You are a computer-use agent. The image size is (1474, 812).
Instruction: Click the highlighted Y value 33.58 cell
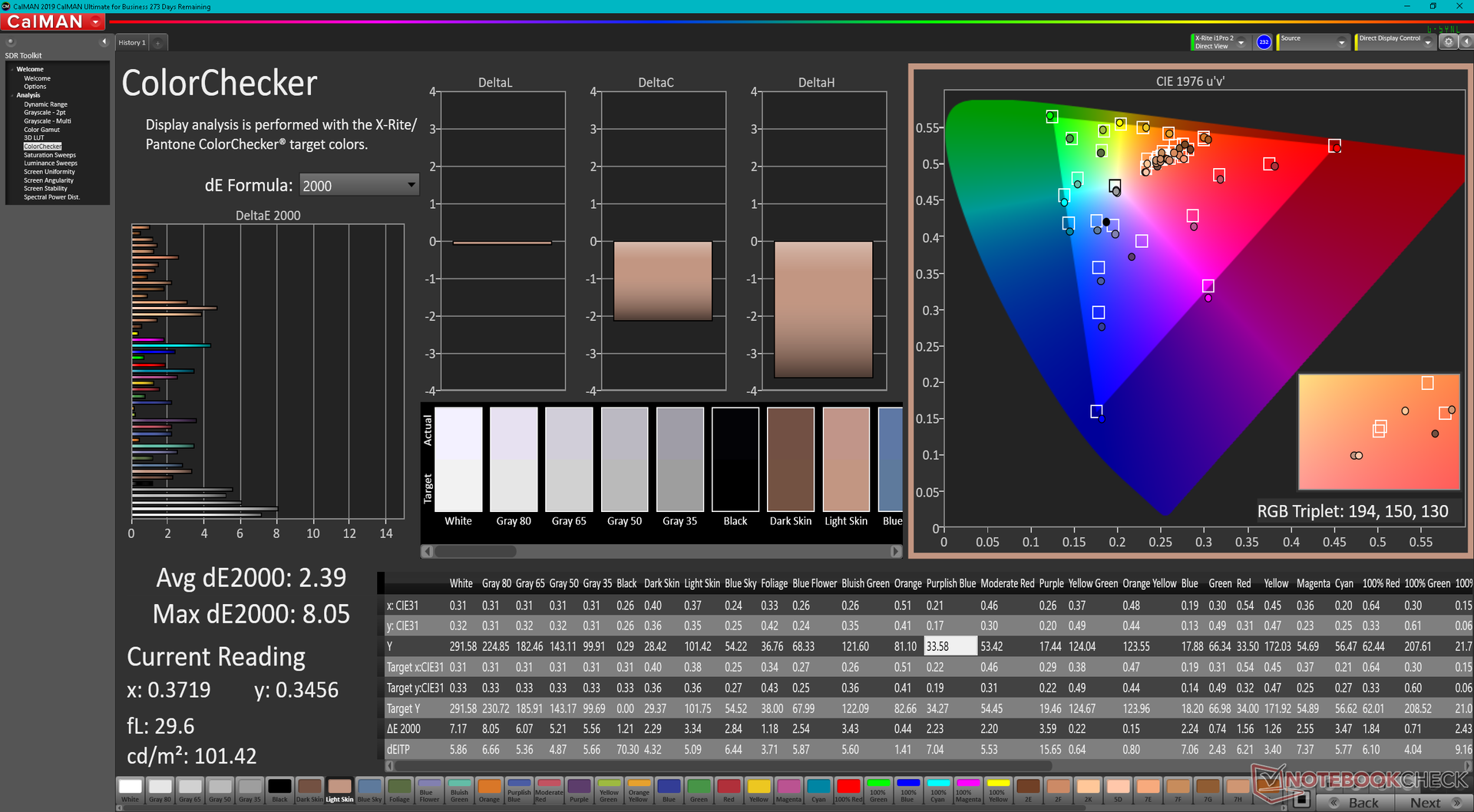click(x=950, y=646)
